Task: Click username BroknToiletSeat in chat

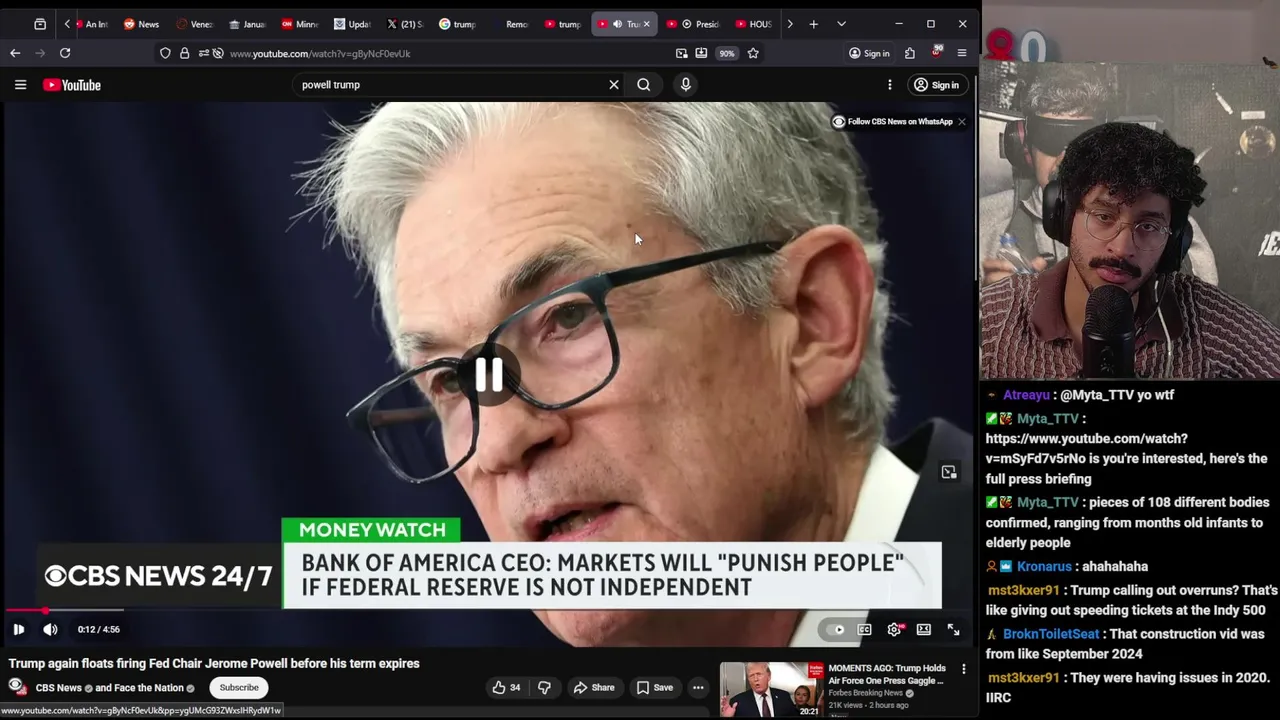Action: coord(1051,634)
